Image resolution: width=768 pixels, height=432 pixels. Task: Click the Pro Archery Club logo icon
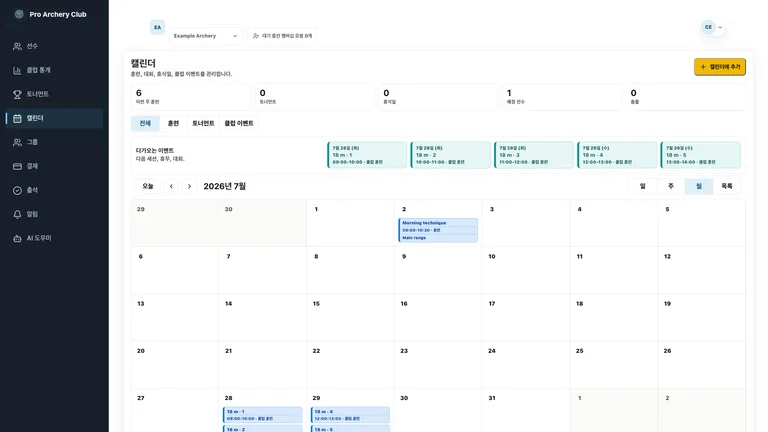pyautogui.click(x=19, y=14)
